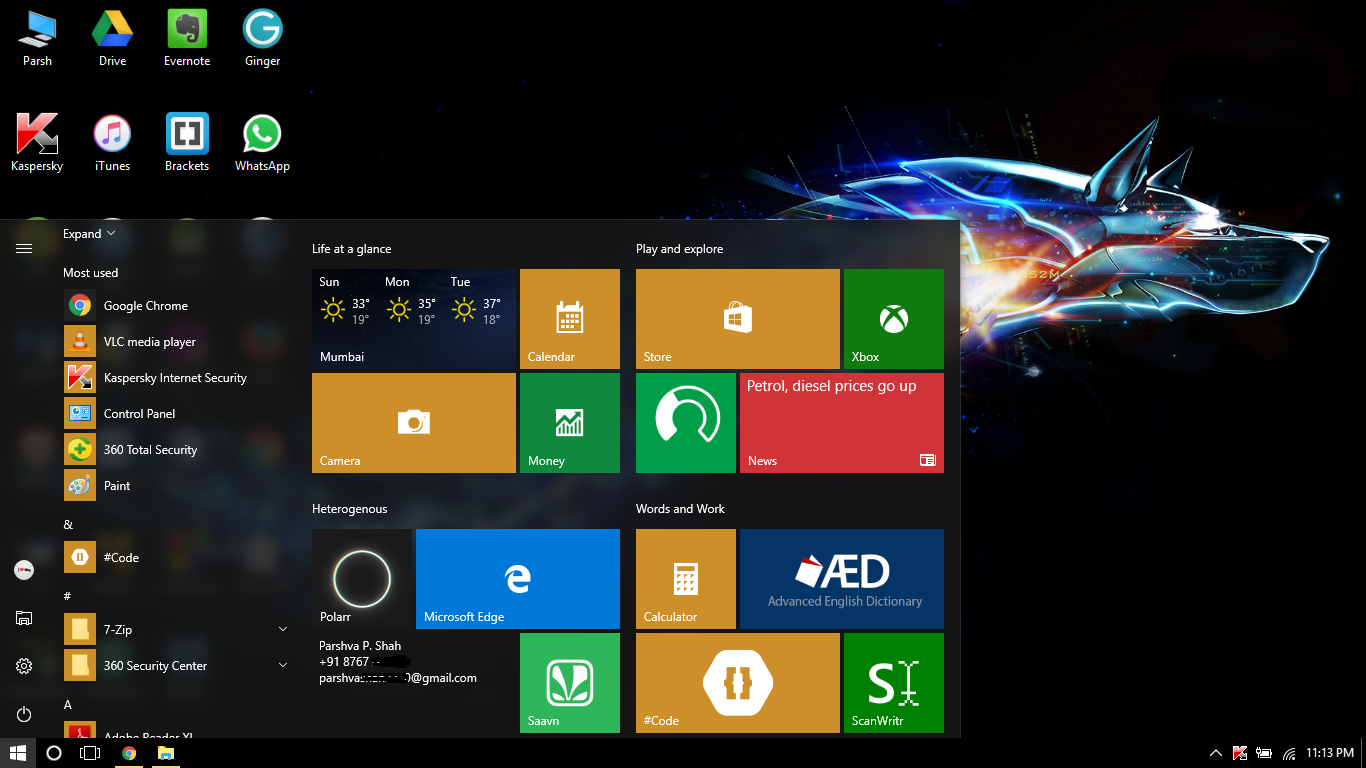This screenshot has width=1366, height=768.
Task: Open the Store tile
Action: pos(737,319)
